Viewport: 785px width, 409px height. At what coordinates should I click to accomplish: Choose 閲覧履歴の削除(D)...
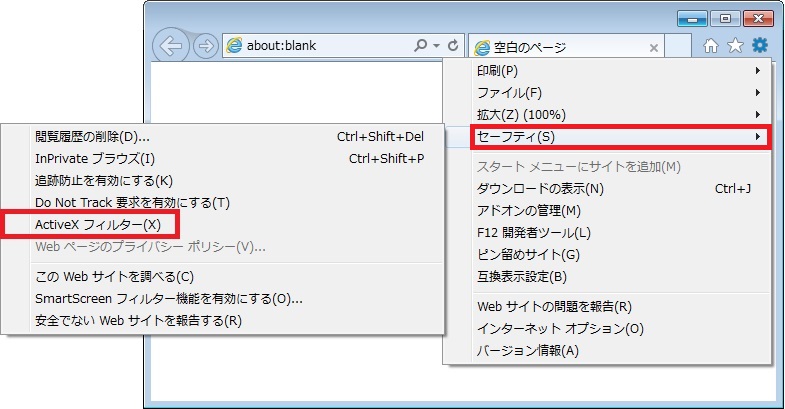click(223, 137)
